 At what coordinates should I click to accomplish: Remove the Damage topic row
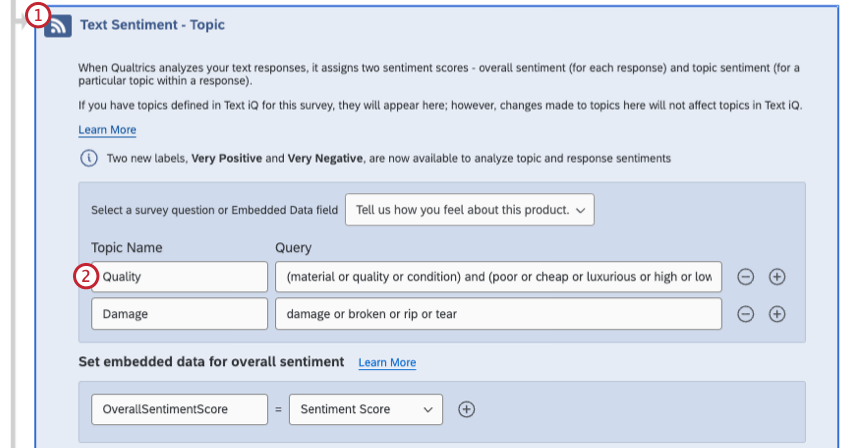tap(746, 314)
